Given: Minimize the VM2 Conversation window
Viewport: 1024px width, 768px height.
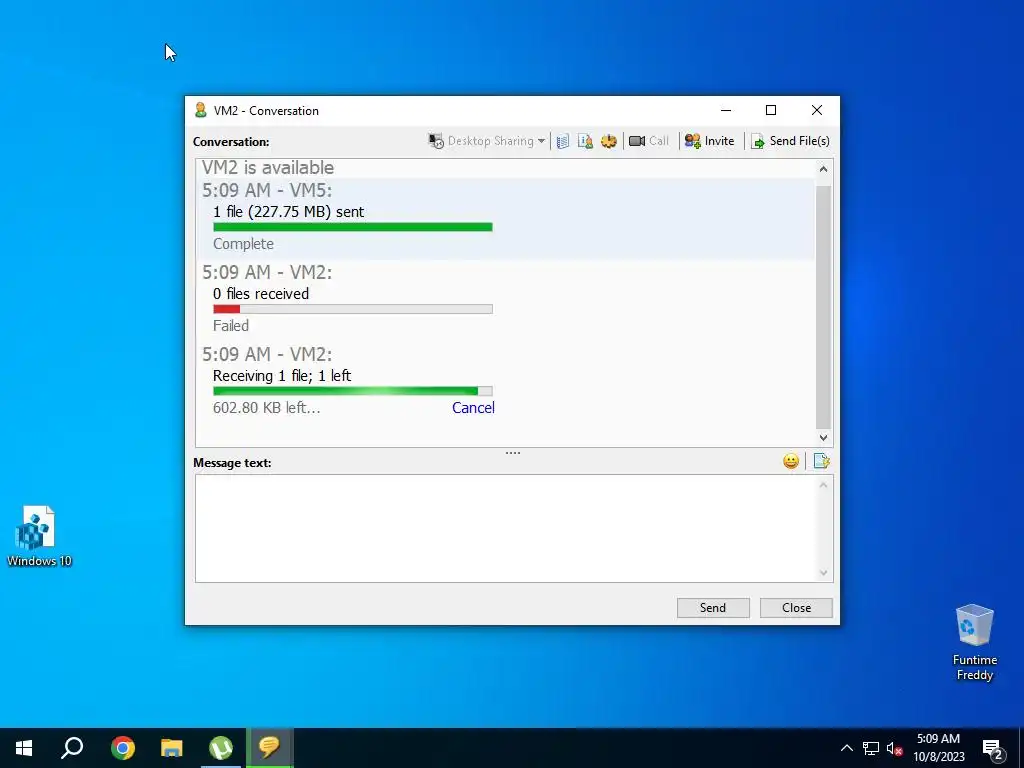Looking at the screenshot, I should point(726,110).
